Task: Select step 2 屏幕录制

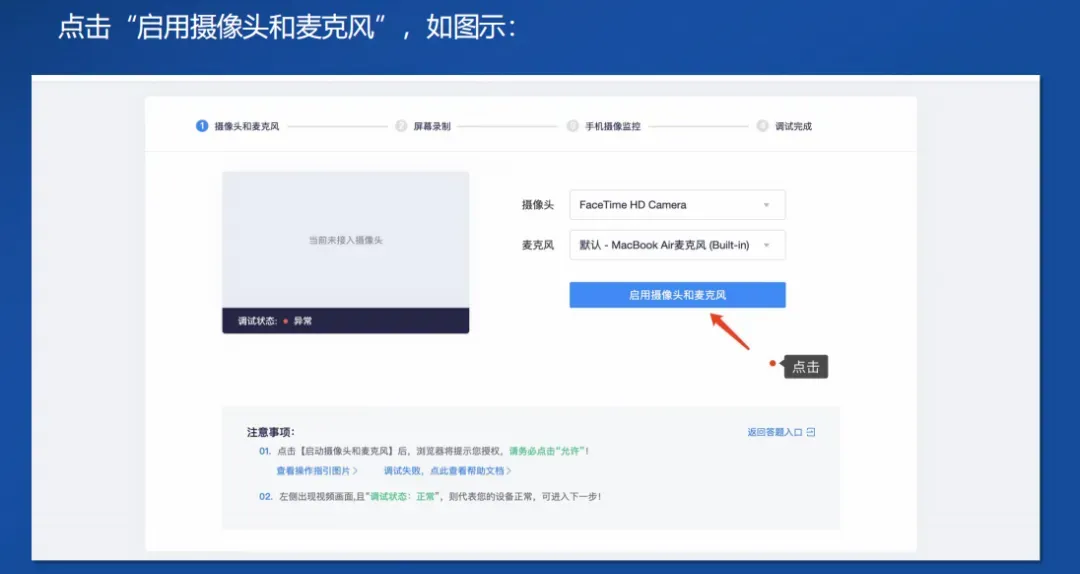Action: (423, 126)
